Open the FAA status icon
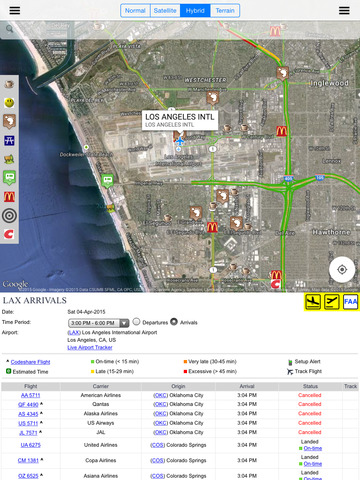The height and width of the screenshot is (480, 360). 350,302
